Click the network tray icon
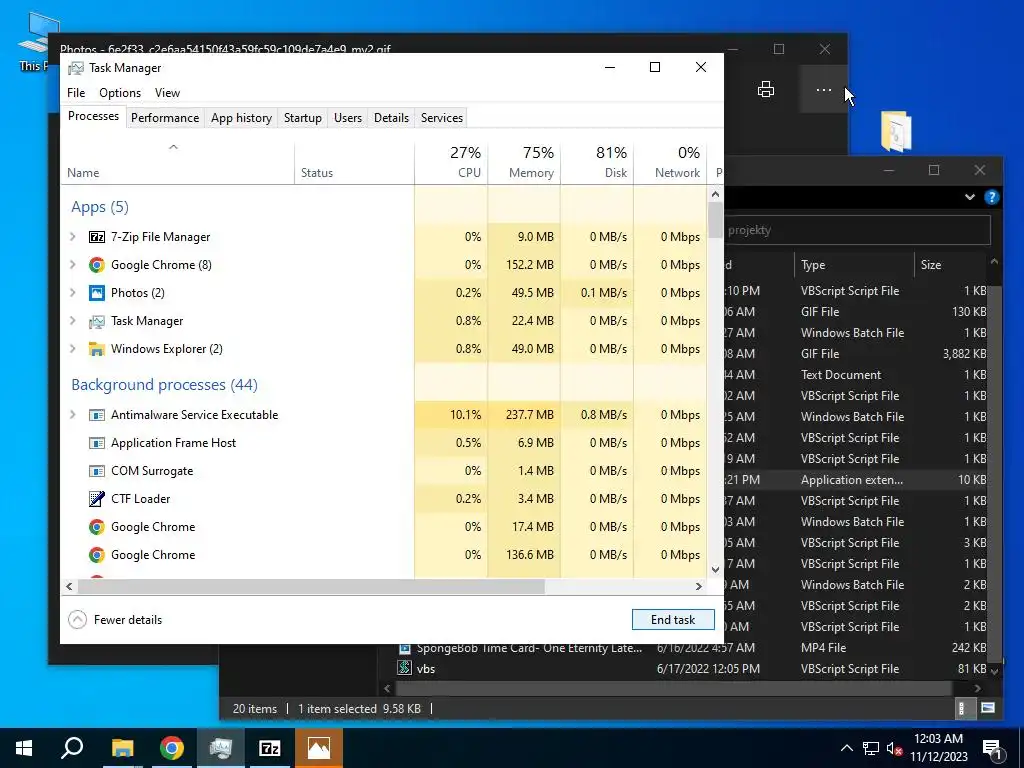Viewport: 1024px width, 768px height. click(x=871, y=748)
